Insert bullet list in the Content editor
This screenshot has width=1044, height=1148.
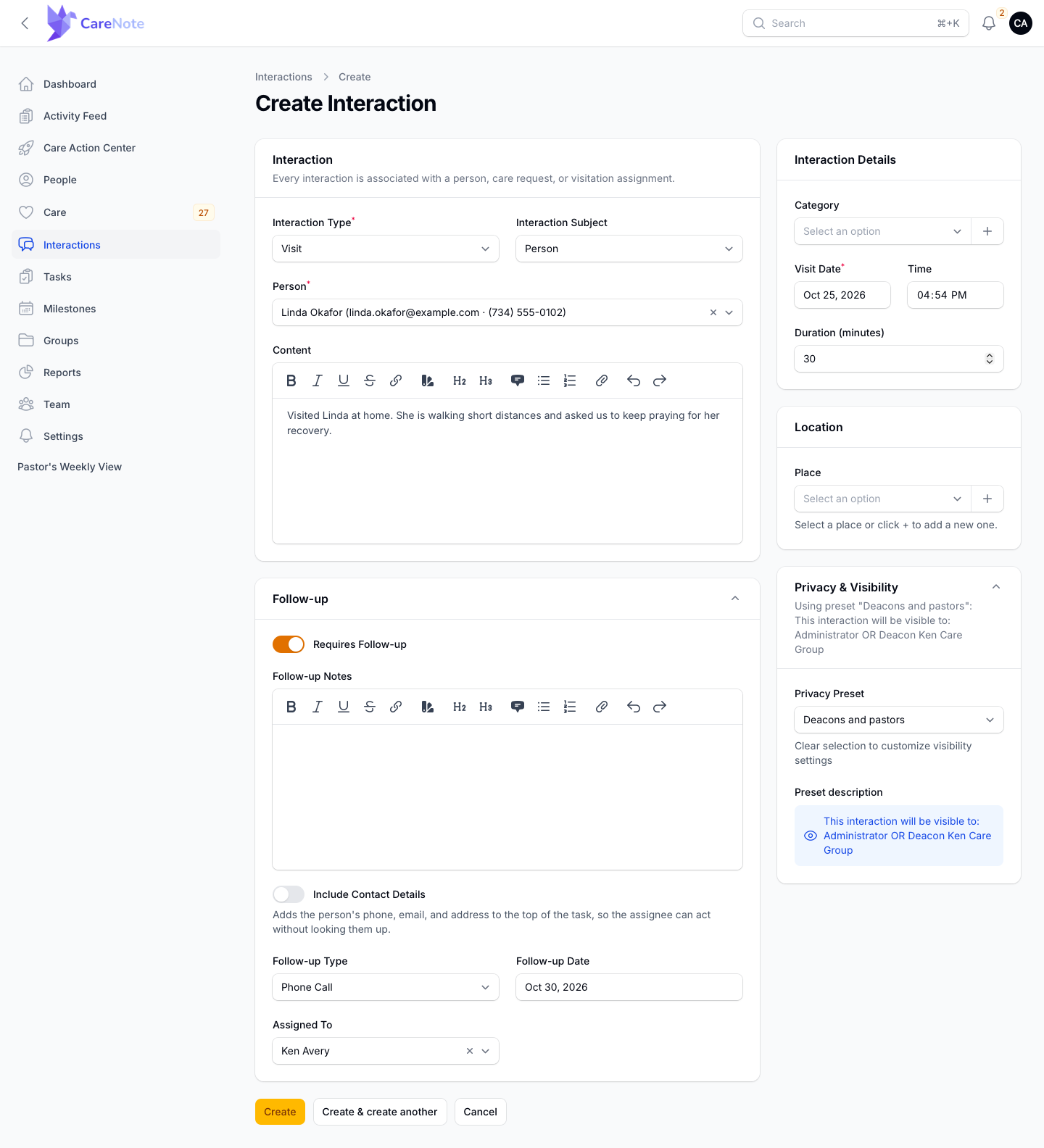pos(544,380)
